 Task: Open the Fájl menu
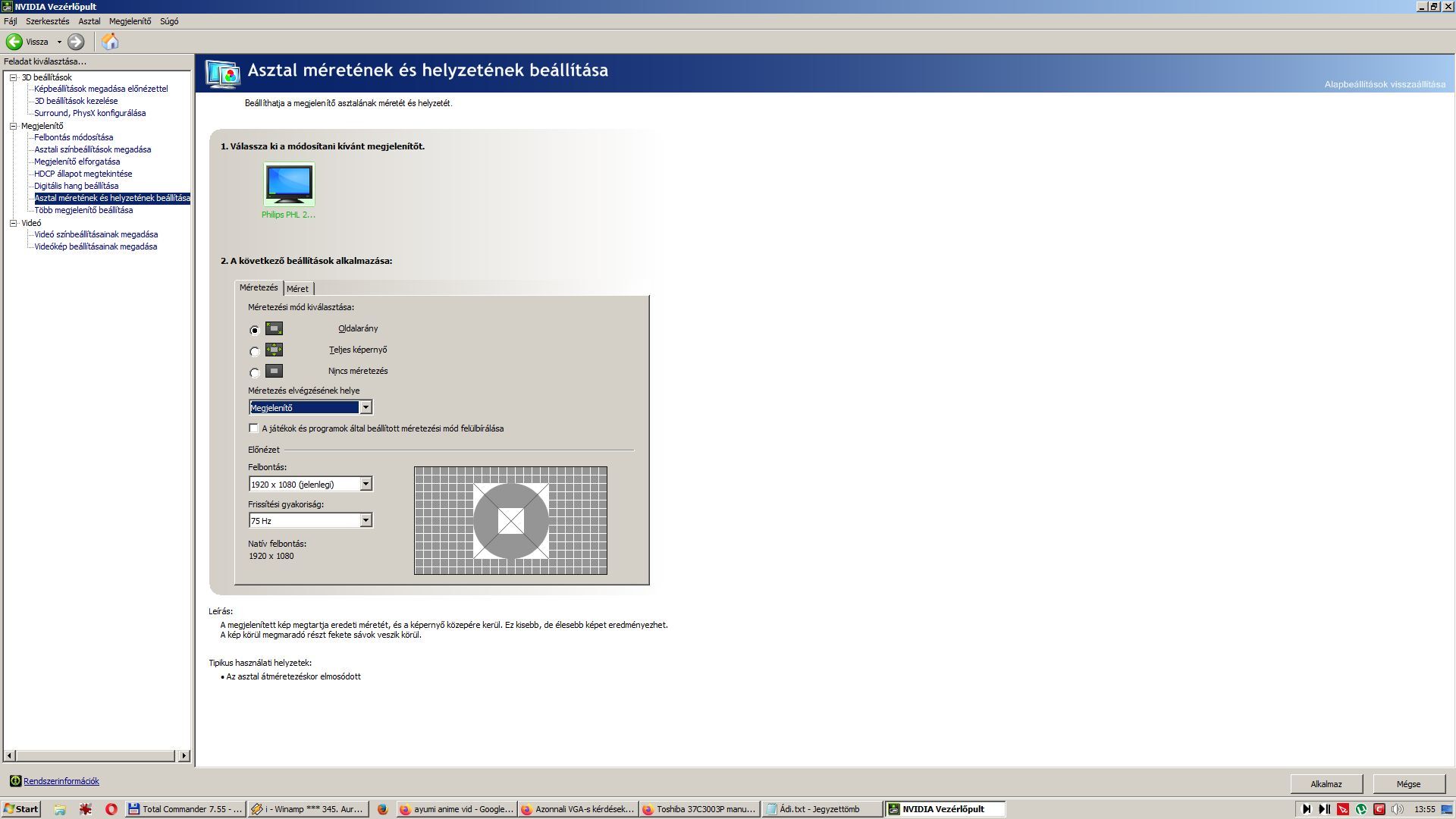click(11, 21)
